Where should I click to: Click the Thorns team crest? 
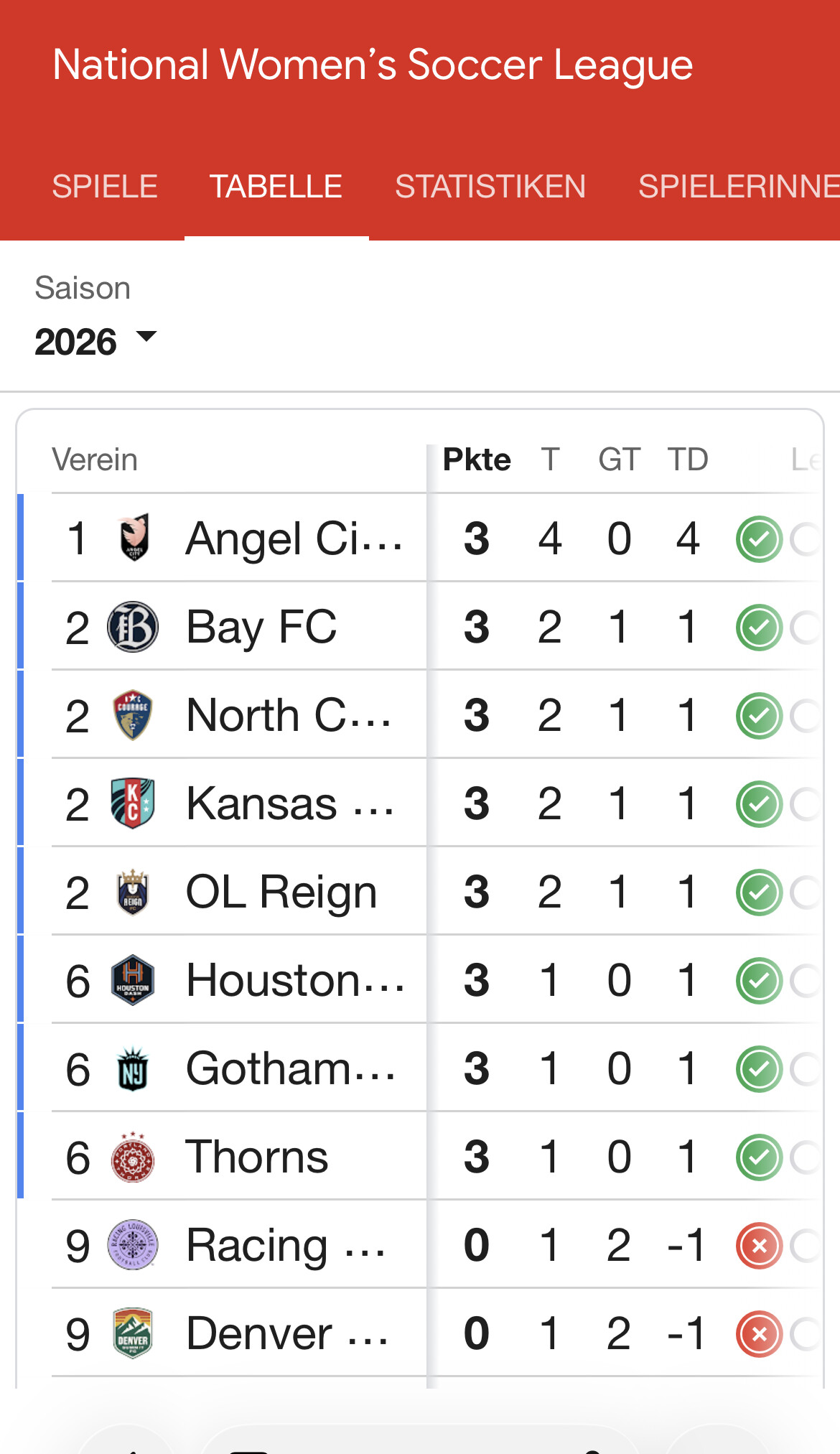[133, 1157]
